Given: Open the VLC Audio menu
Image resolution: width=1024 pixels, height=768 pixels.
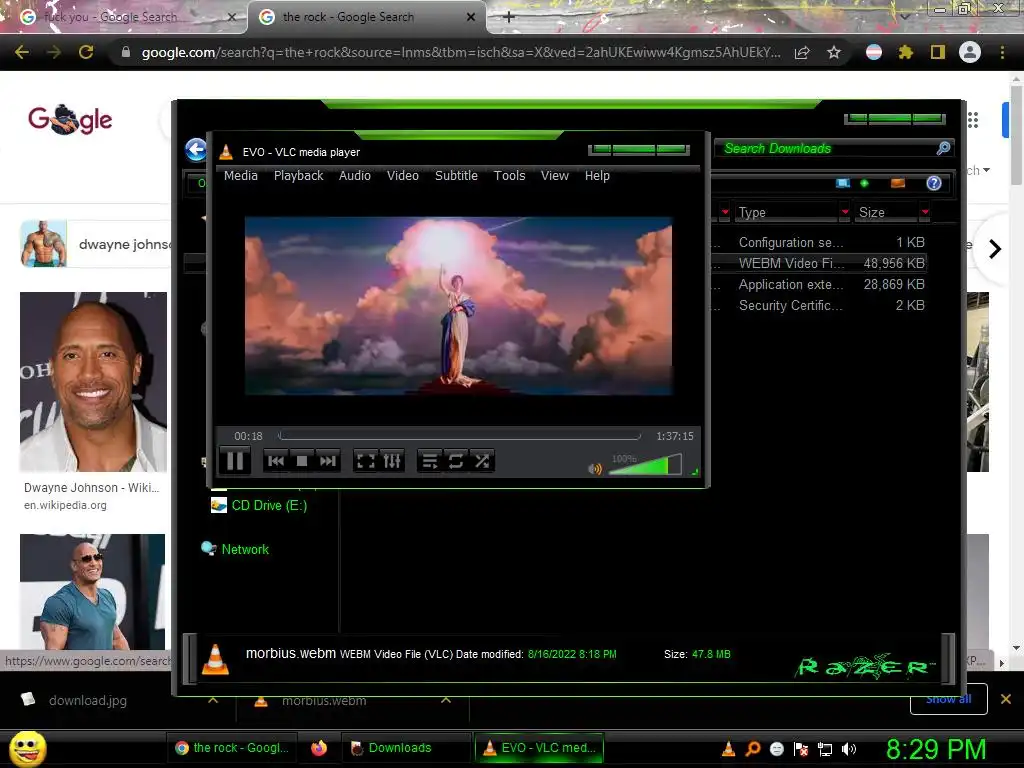Looking at the screenshot, I should click(355, 176).
